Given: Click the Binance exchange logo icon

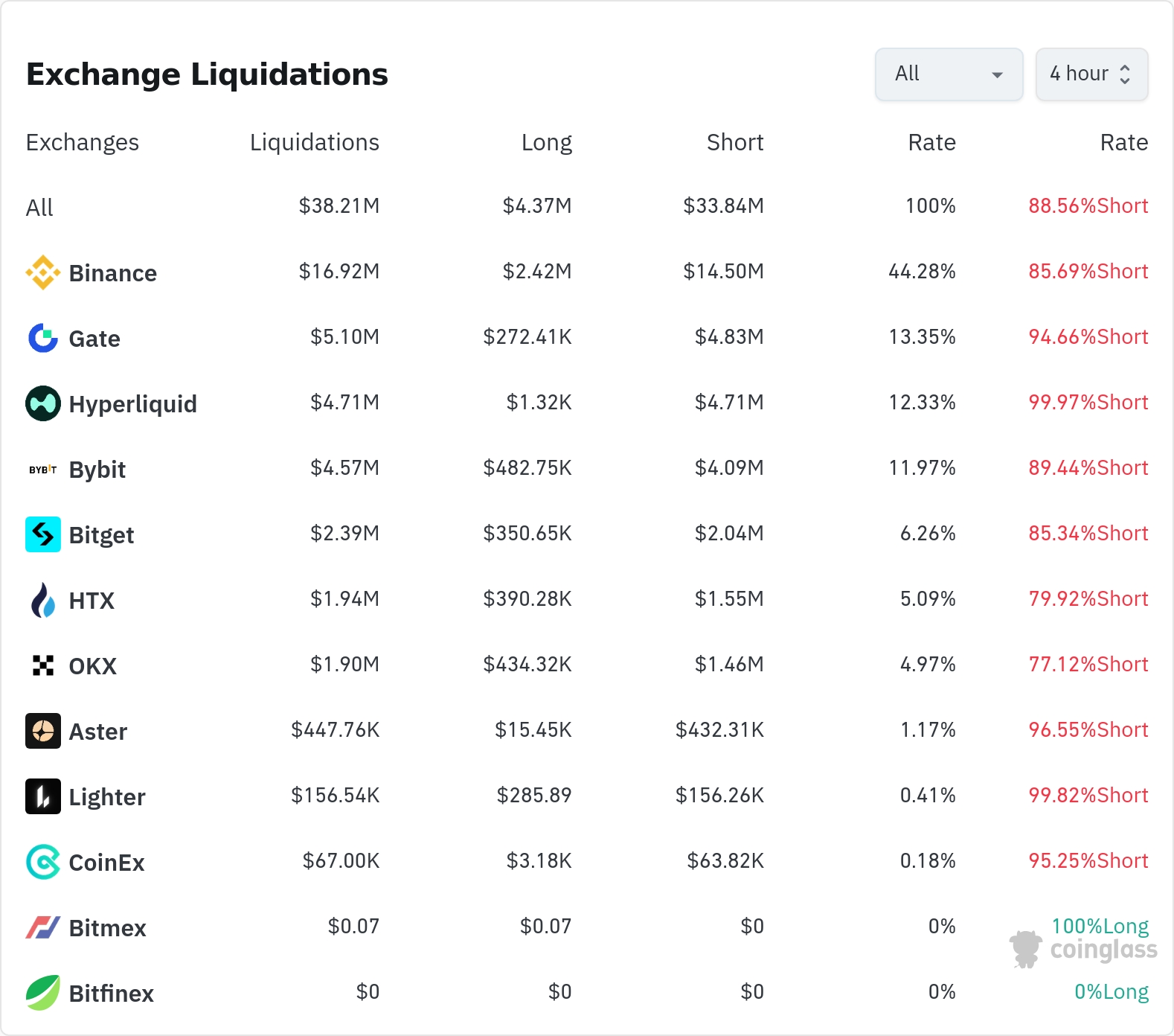Looking at the screenshot, I should [43, 272].
